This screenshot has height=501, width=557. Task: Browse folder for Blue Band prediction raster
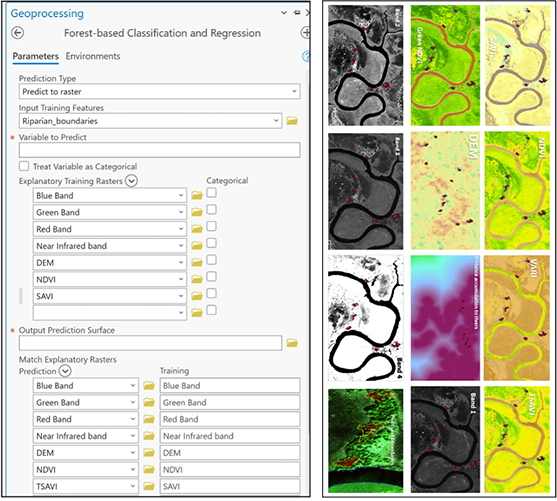tap(149, 386)
